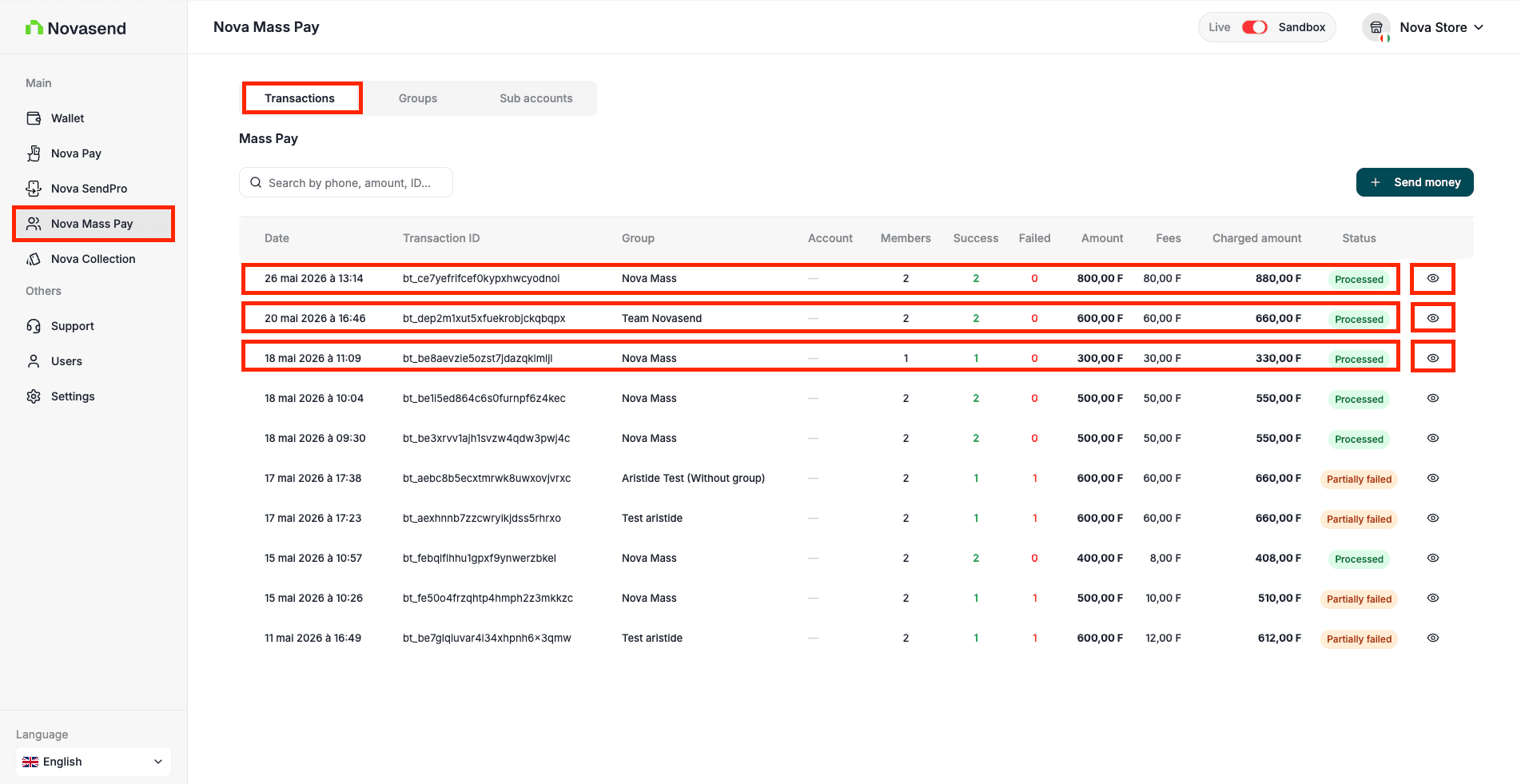Click transaction ID bt_ce7yefrifcef0kypxhwcyodnoi
This screenshot has height=784, width=1521.
(481, 278)
